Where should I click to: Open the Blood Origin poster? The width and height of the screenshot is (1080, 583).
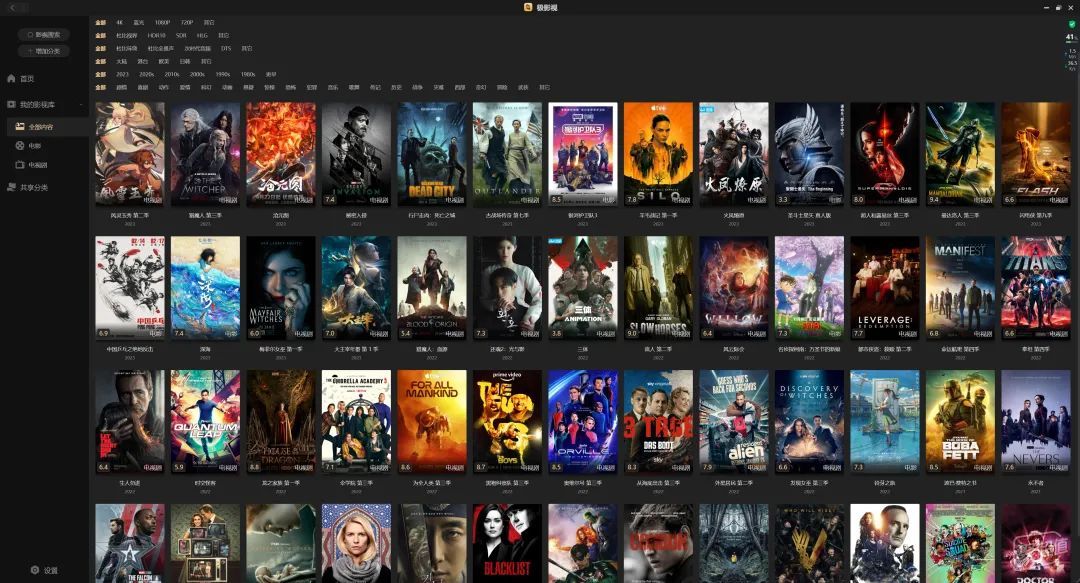(432, 288)
